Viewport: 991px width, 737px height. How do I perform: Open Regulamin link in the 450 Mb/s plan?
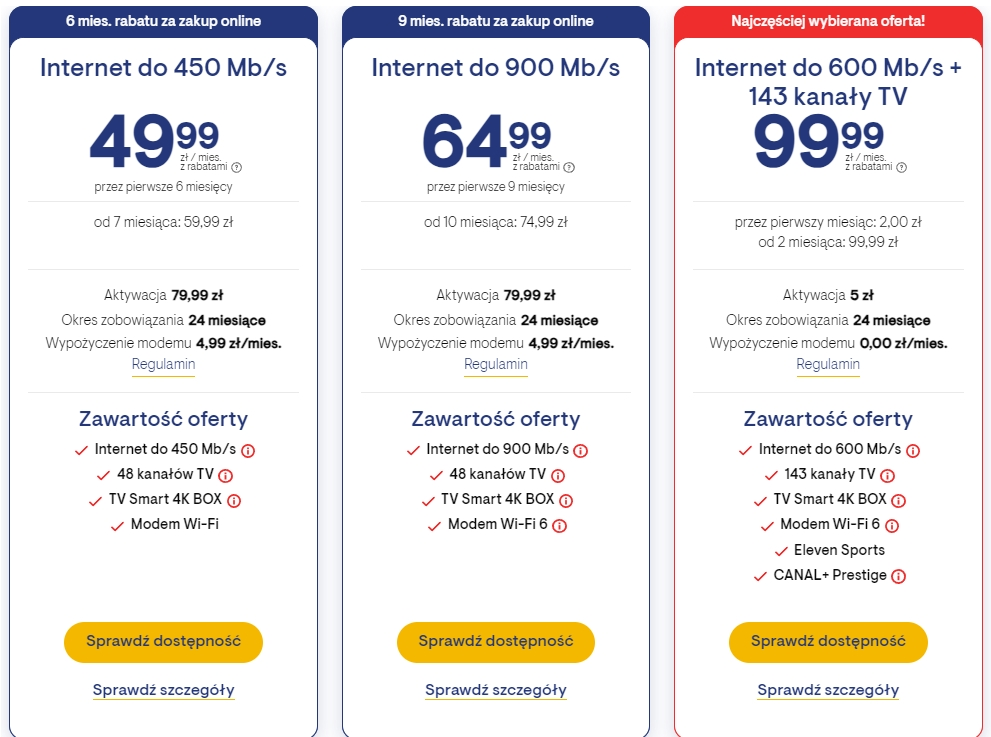(163, 365)
